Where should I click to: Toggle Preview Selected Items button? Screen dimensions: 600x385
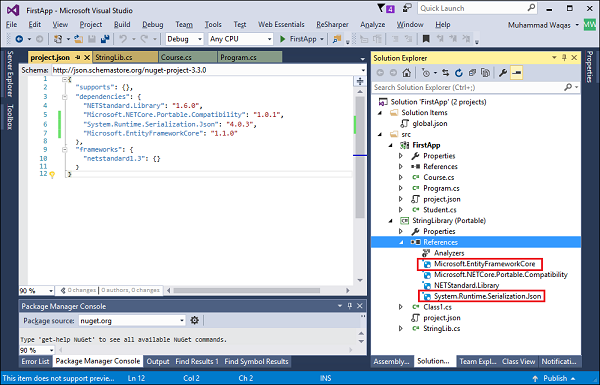(517, 73)
